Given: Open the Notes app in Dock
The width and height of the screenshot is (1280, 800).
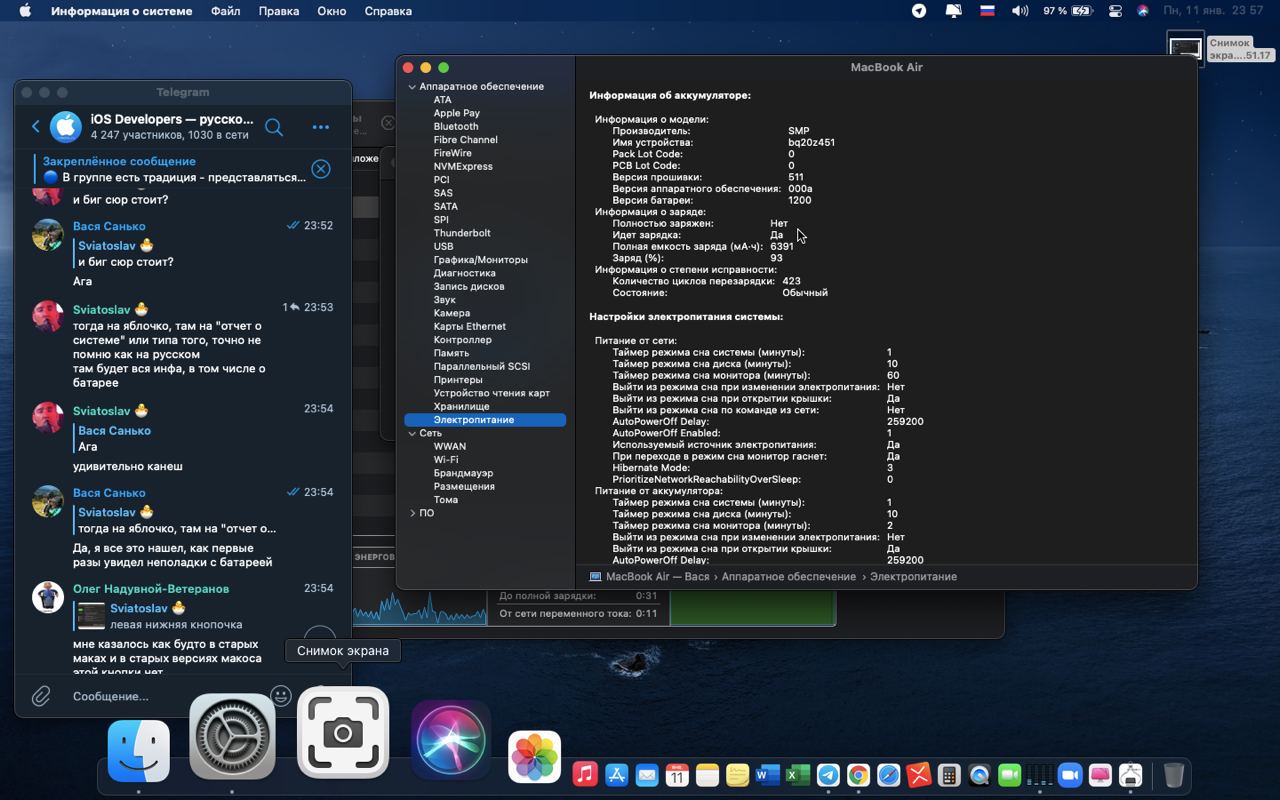Looking at the screenshot, I should click(x=707, y=775).
